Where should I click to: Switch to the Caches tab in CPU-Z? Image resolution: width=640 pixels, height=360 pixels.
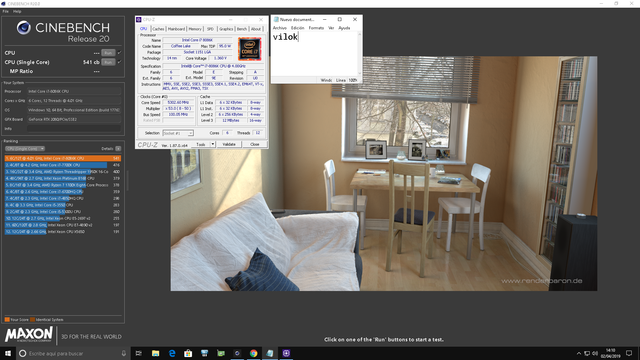(158, 29)
